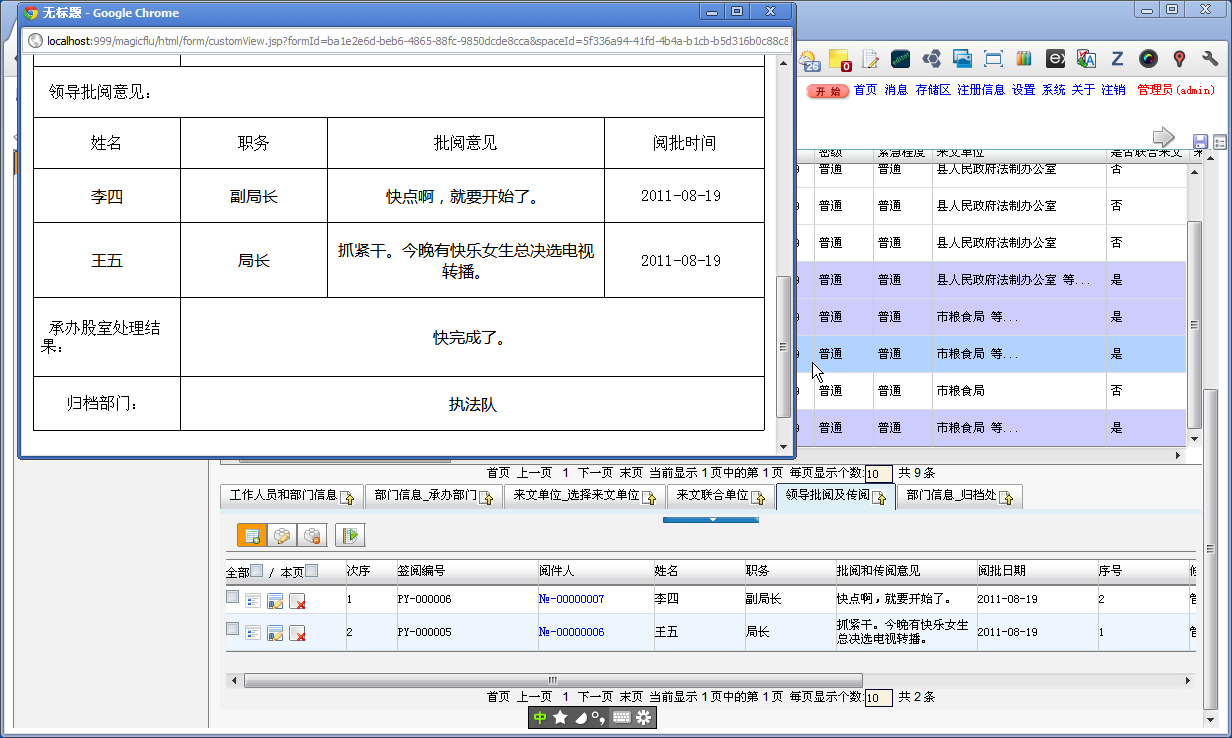Click popup scrollbar down arrow

(x=784, y=447)
